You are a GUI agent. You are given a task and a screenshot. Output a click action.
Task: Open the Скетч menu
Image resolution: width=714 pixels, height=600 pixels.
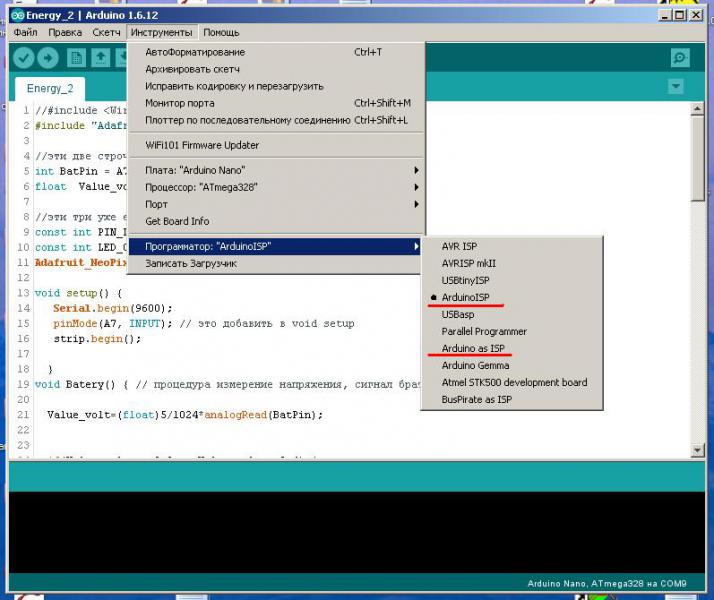point(107,33)
